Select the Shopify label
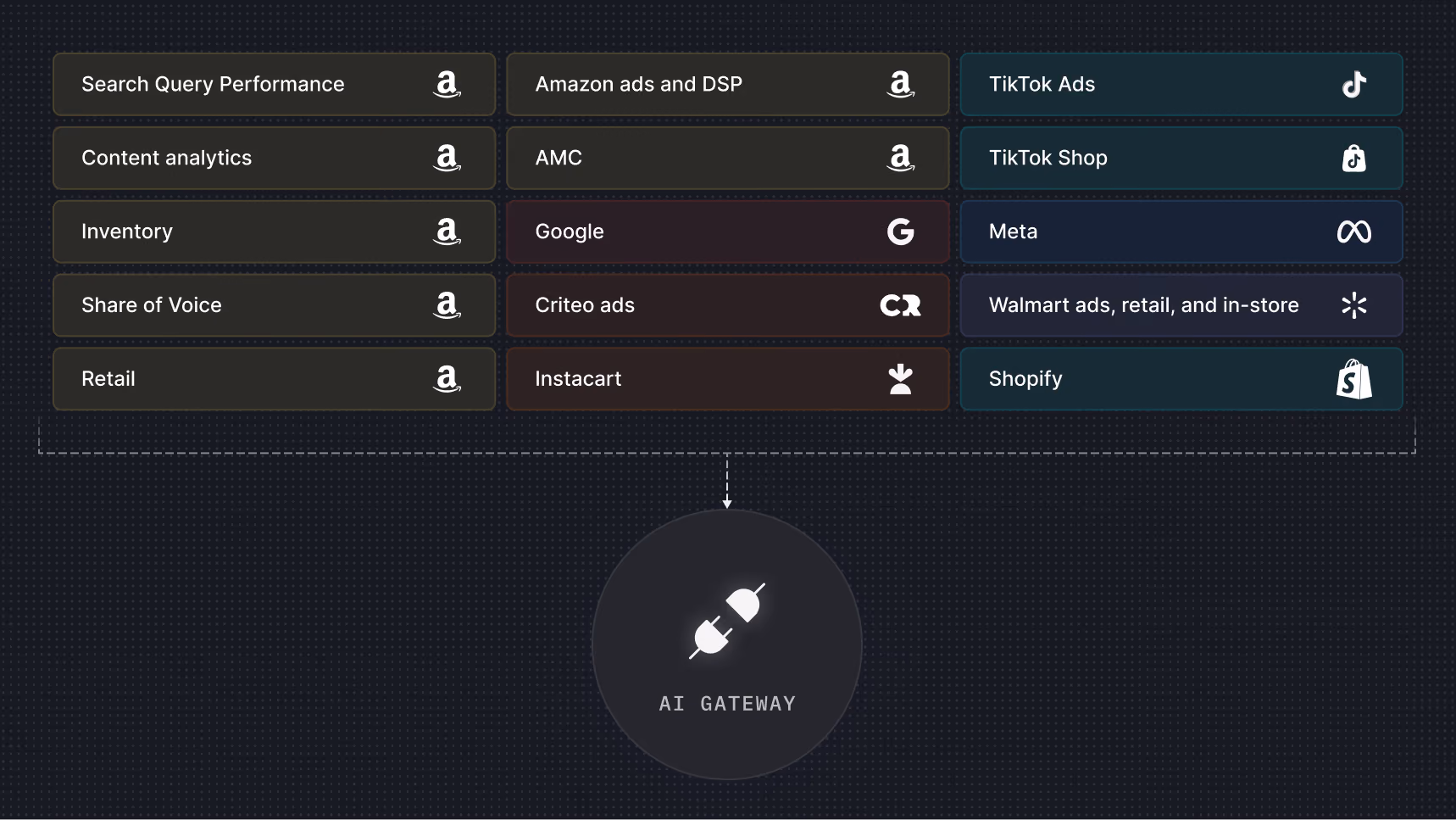 tap(1025, 379)
